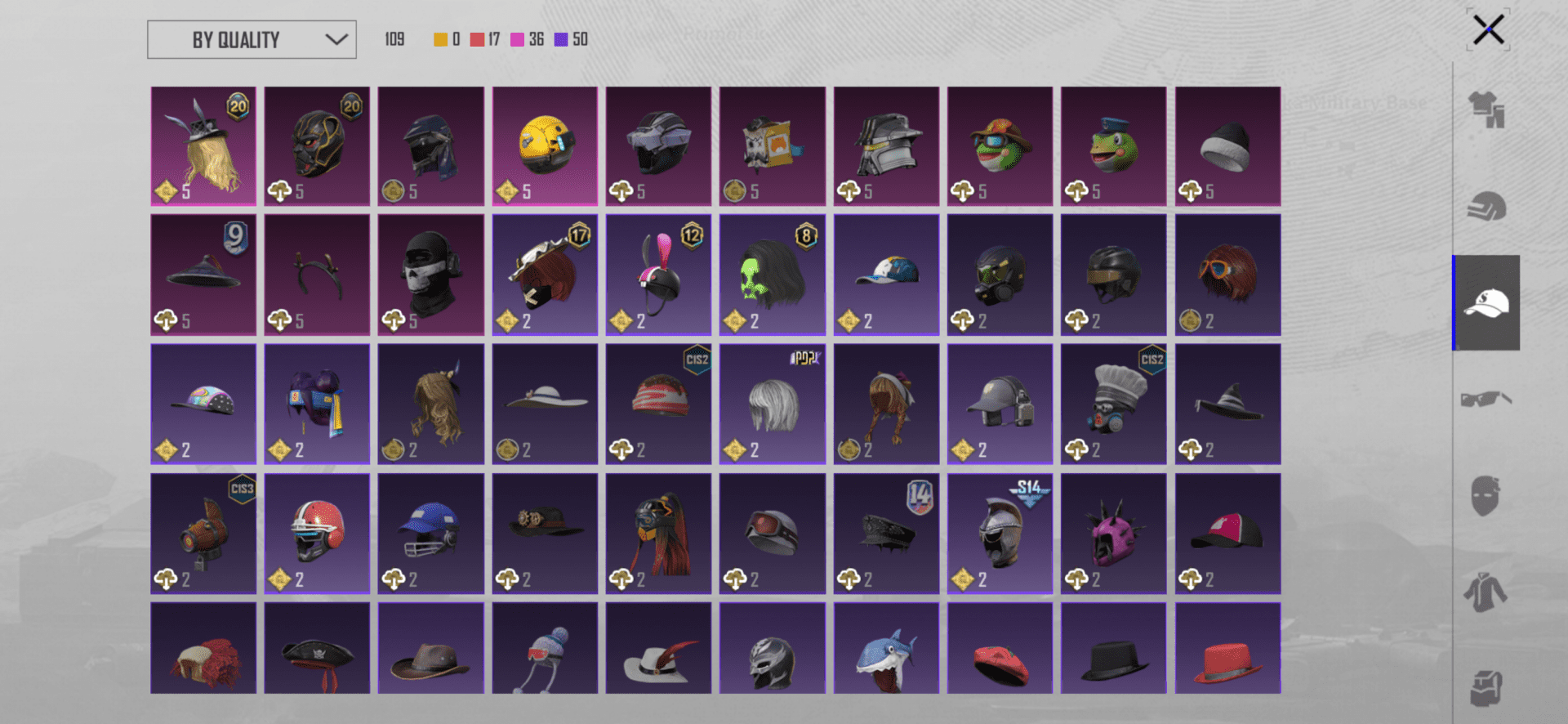Open the glasses category icon
Viewport: 1568px width, 724px height.
(x=1486, y=399)
